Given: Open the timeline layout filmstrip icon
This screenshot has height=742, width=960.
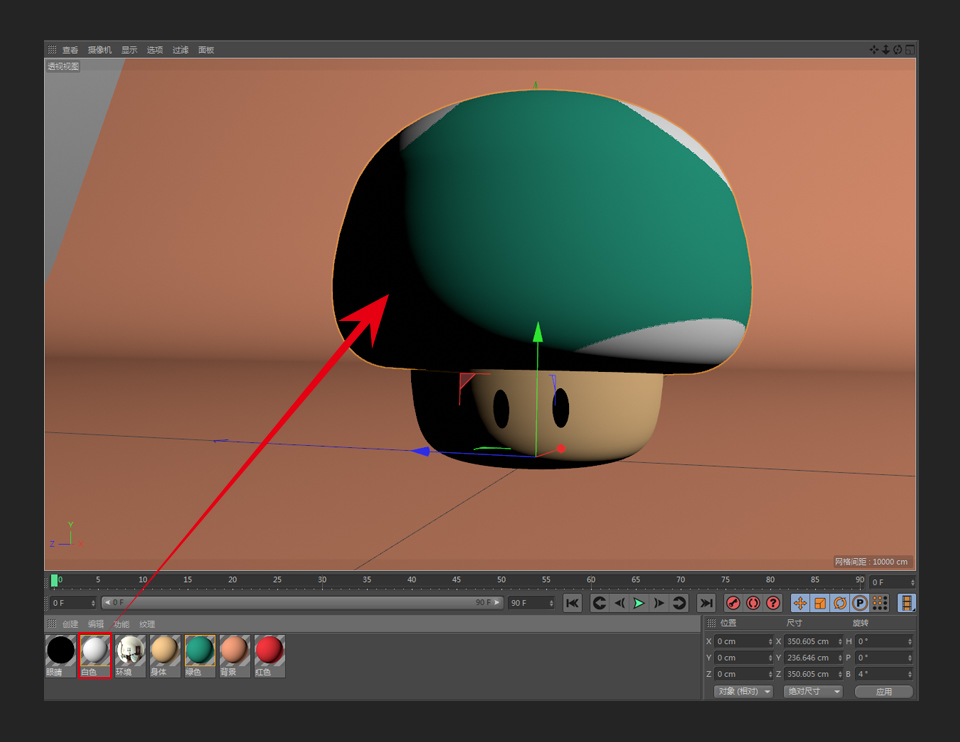Looking at the screenshot, I should (x=906, y=603).
